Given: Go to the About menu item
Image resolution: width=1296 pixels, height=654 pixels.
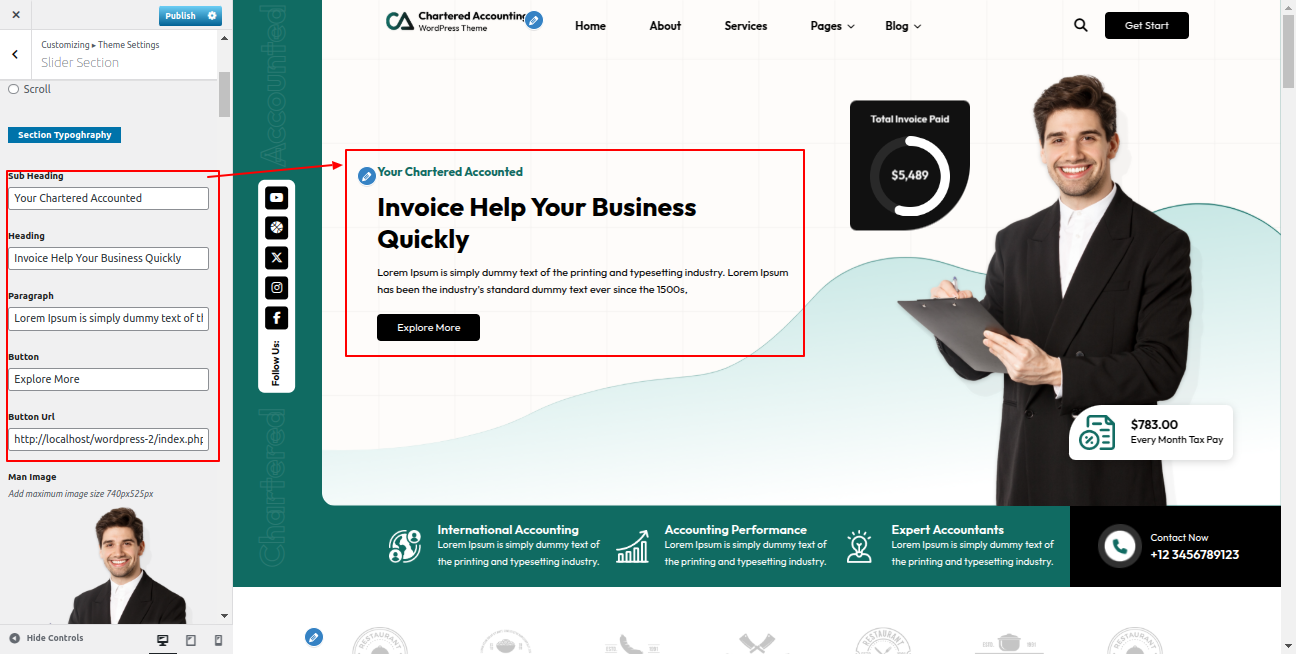Looking at the screenshot, I should coord(665,26).
